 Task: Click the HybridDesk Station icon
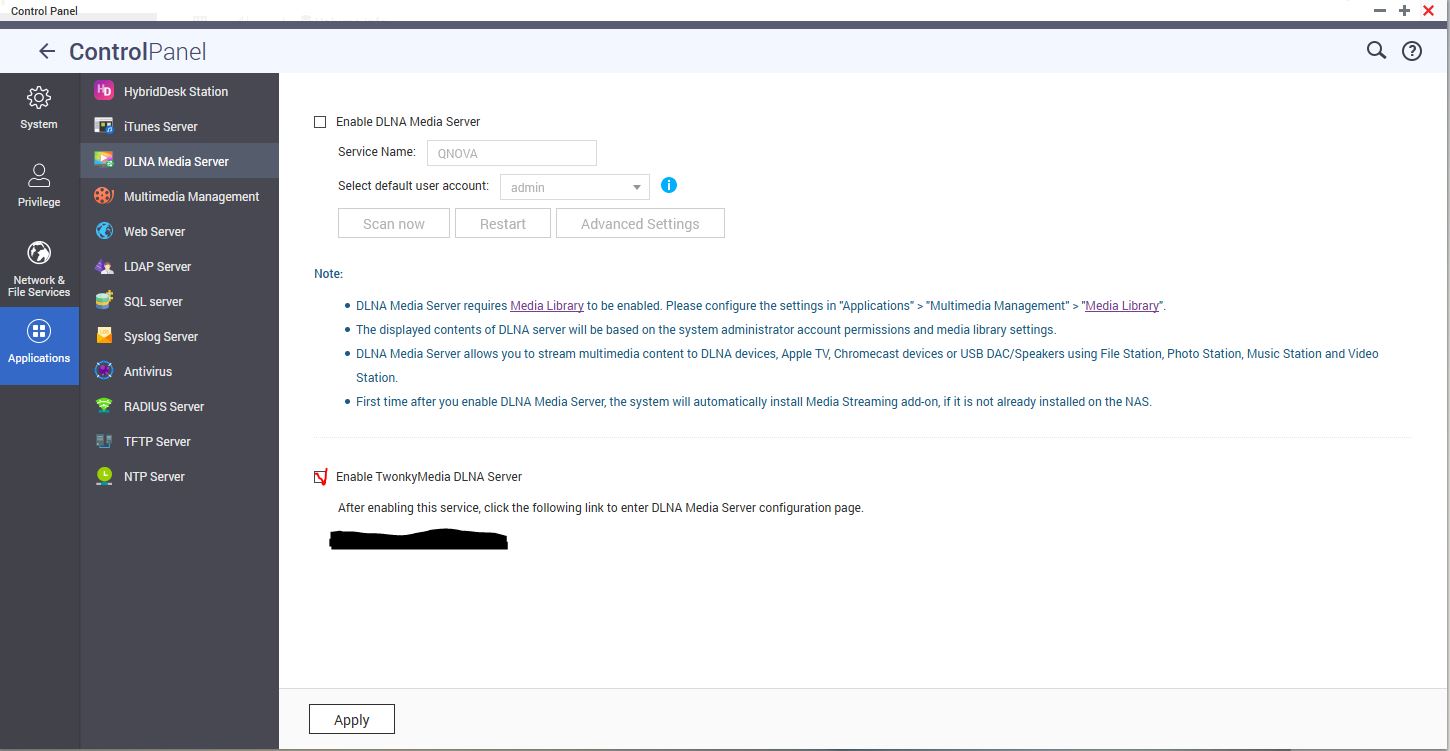[104, 91]
